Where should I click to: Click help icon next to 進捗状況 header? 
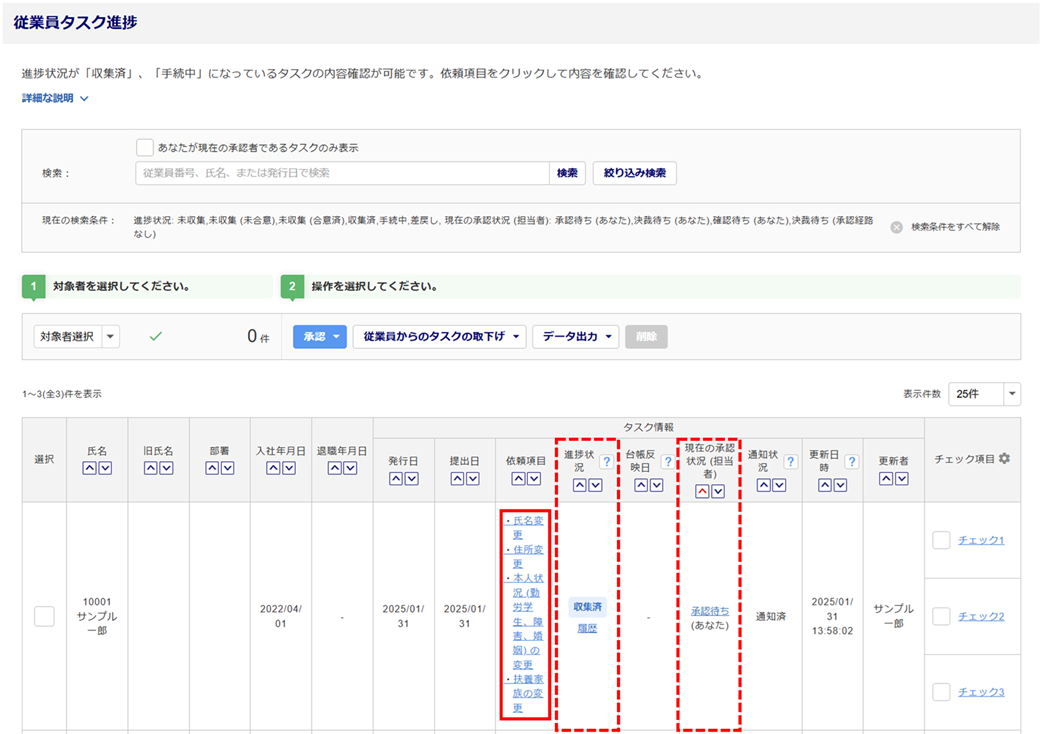(x=606, y=462)
